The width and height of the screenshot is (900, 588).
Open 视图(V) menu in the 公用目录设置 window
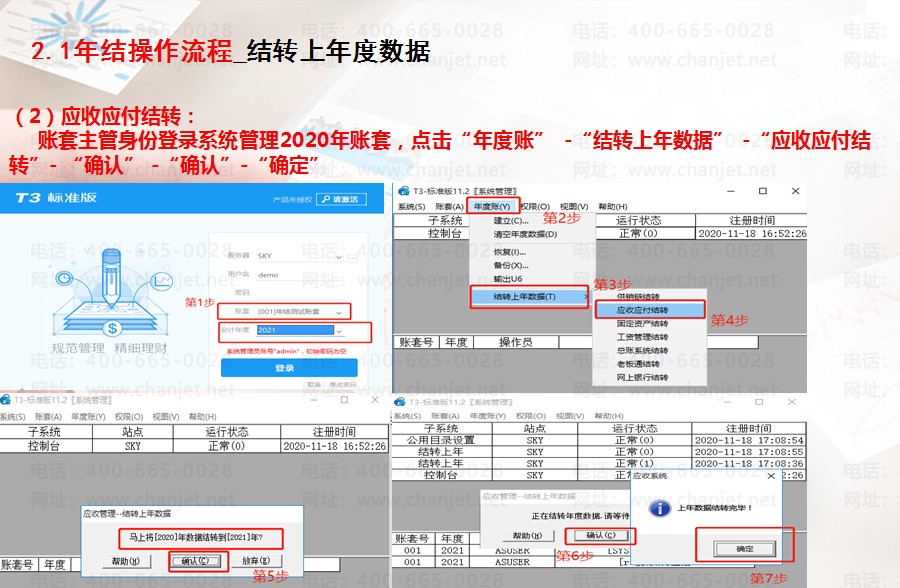coord(570,416)
